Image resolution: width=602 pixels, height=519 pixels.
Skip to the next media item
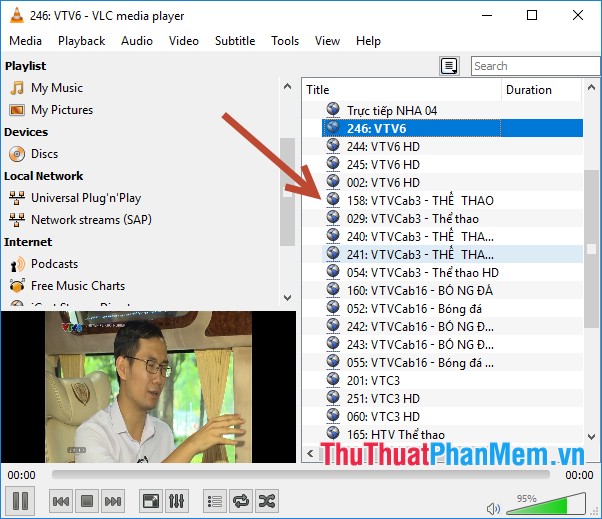pos(113,501)
